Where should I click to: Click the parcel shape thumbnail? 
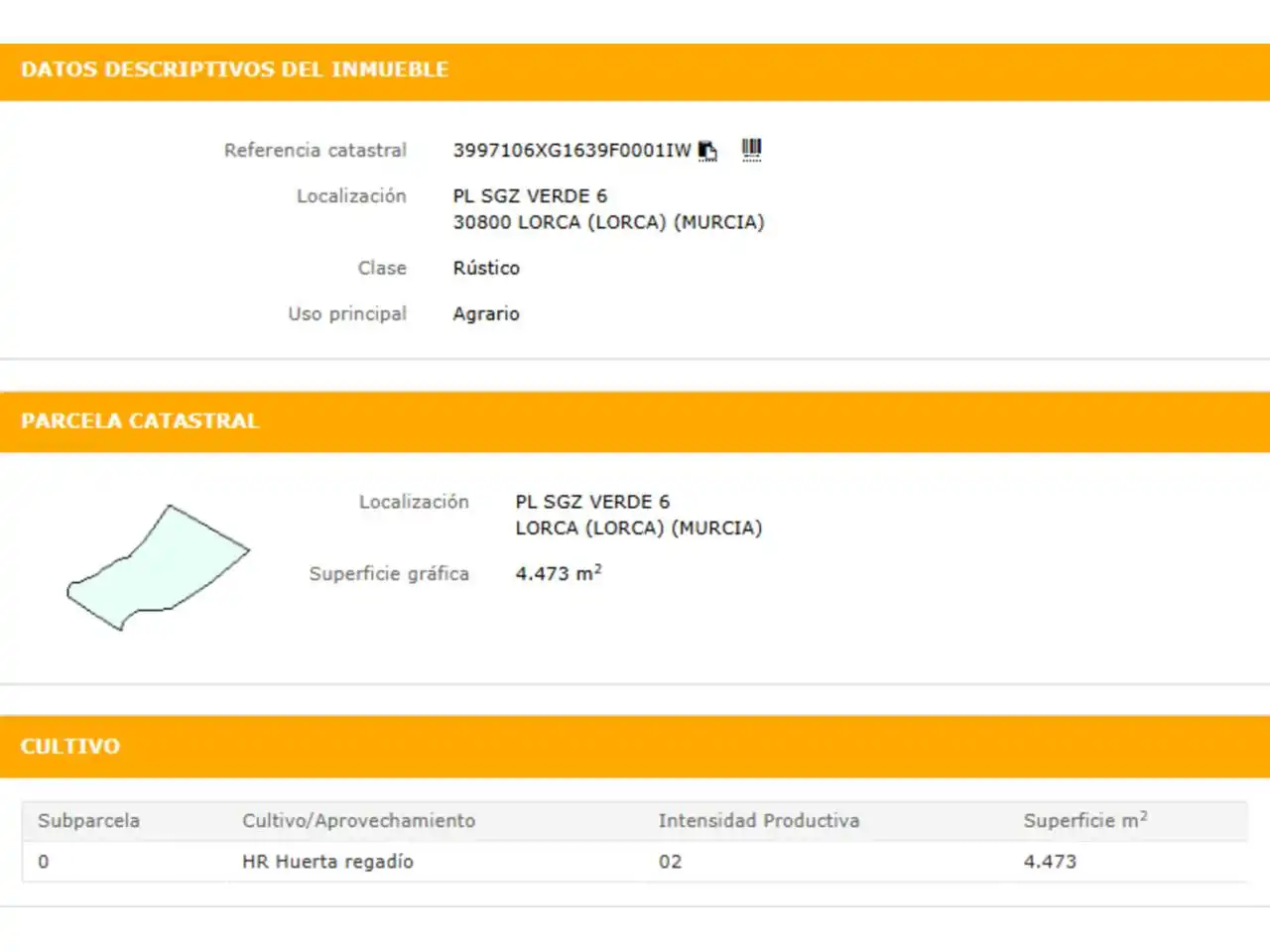pyautogui.click(x=158, y=567)
